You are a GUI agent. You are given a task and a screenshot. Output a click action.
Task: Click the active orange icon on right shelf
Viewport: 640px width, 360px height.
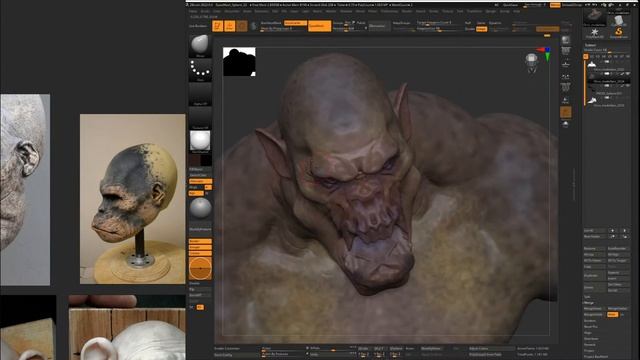click(x=565, y=112)
